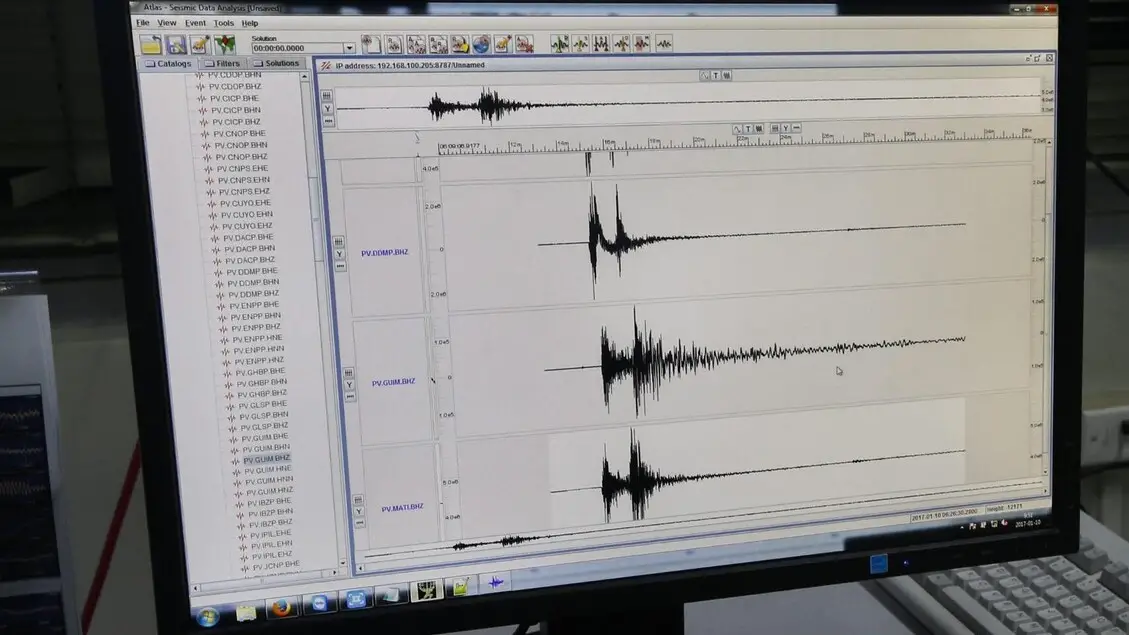Click the pencil edit icon beside save
Image resolution: width=1129 pixels, height=635 pixels.
pos(200,45)
